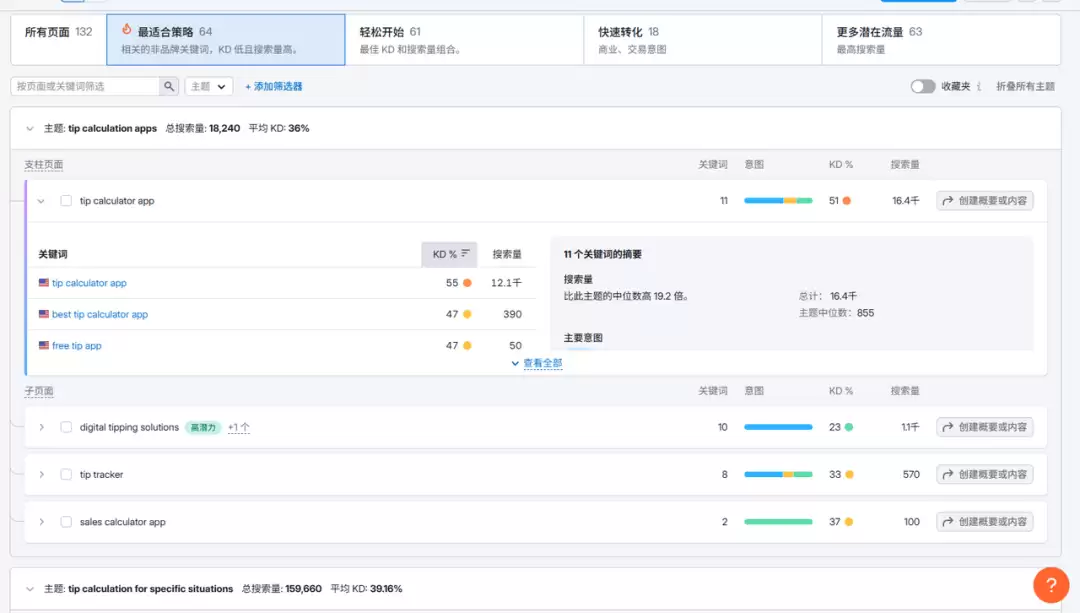Click US flag icon beside tip calculator app keyword
Screen dimensions: 1080x613
pyautogui.click(x=43, y=282)
